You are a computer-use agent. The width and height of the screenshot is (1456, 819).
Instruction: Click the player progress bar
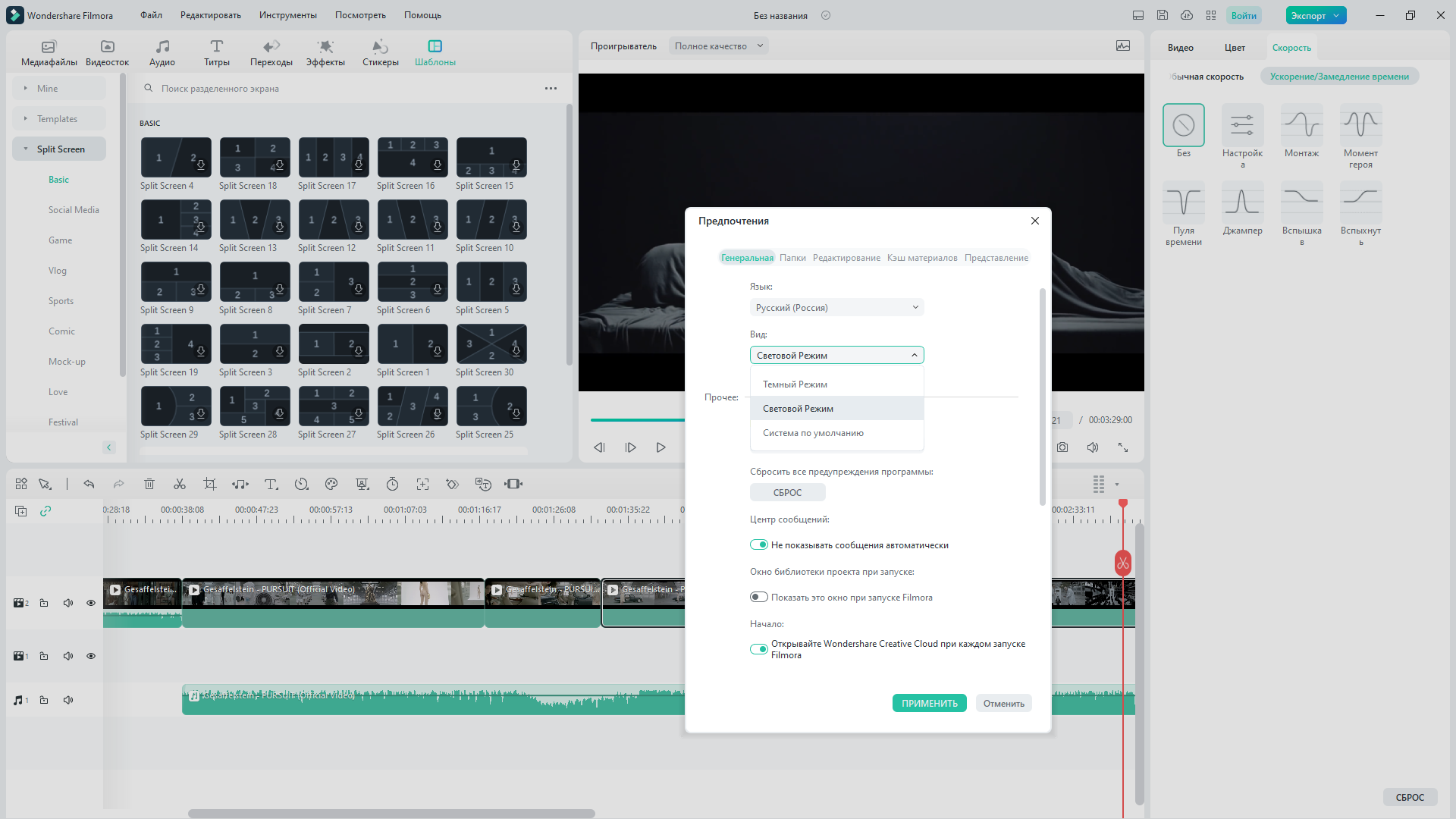(637, 419)
